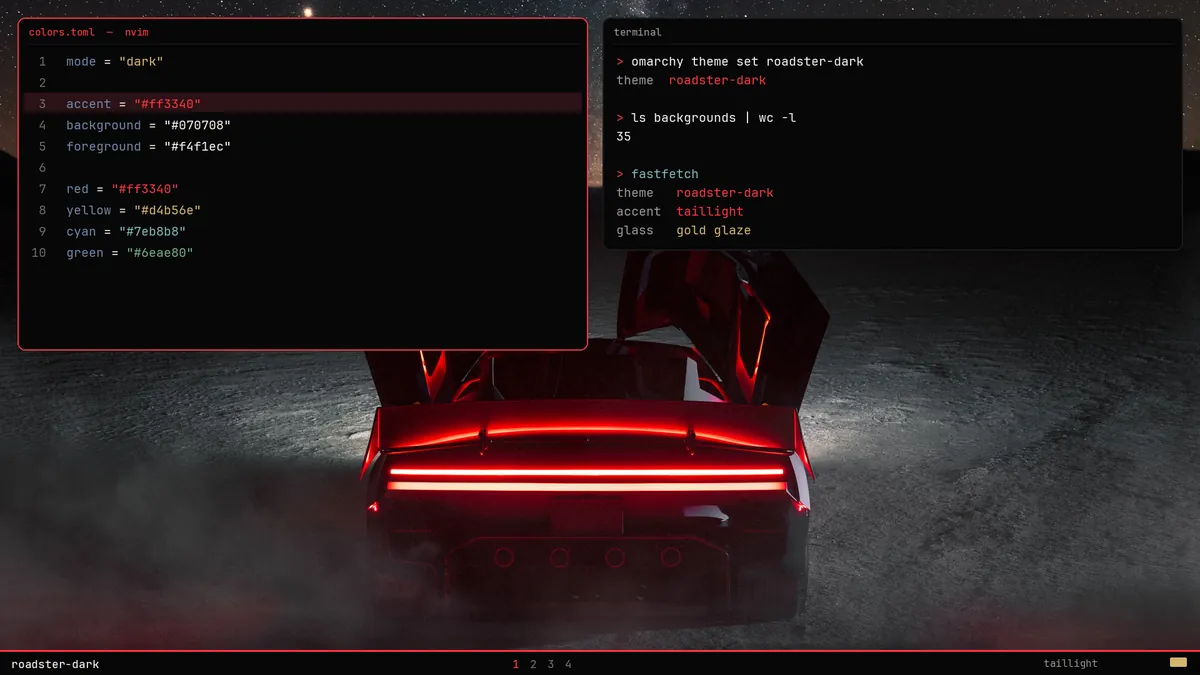Click the gold glaze value in the terminal

pos(713,231)
